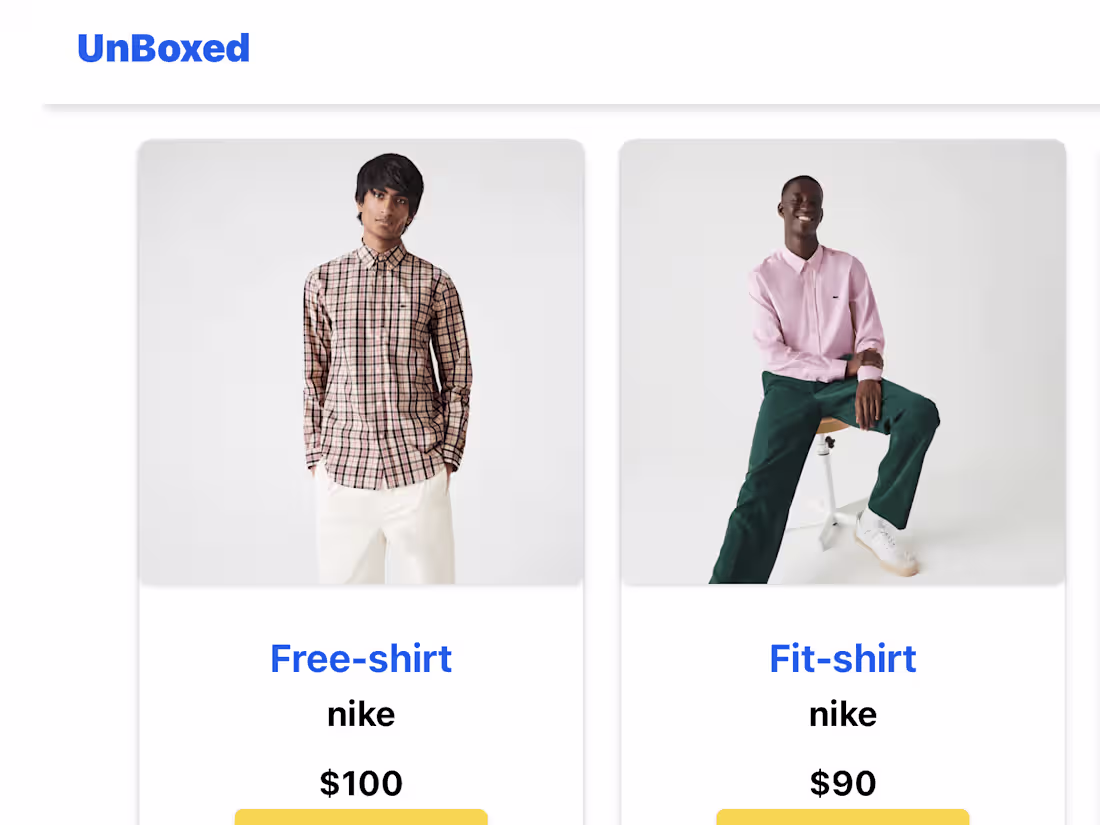1100x825 pixels.
Task: Click the Free-shirt heading text
Action: pyautogui.click(x=360, y=658)
